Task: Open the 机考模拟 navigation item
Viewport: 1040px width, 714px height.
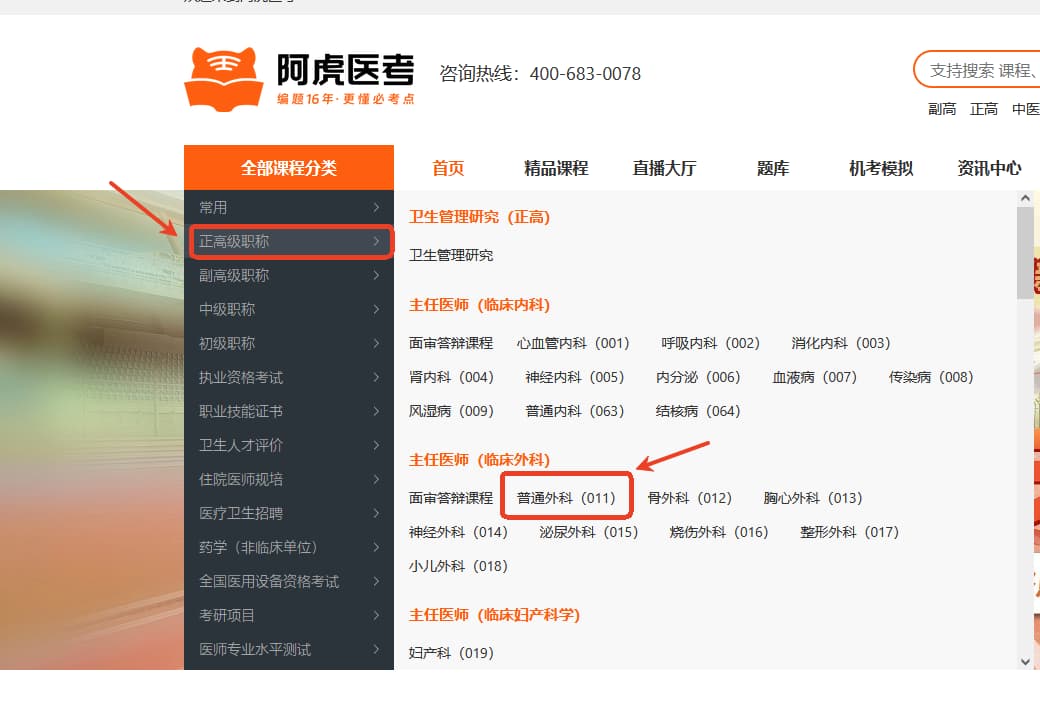Action: [x=881, y=168]
